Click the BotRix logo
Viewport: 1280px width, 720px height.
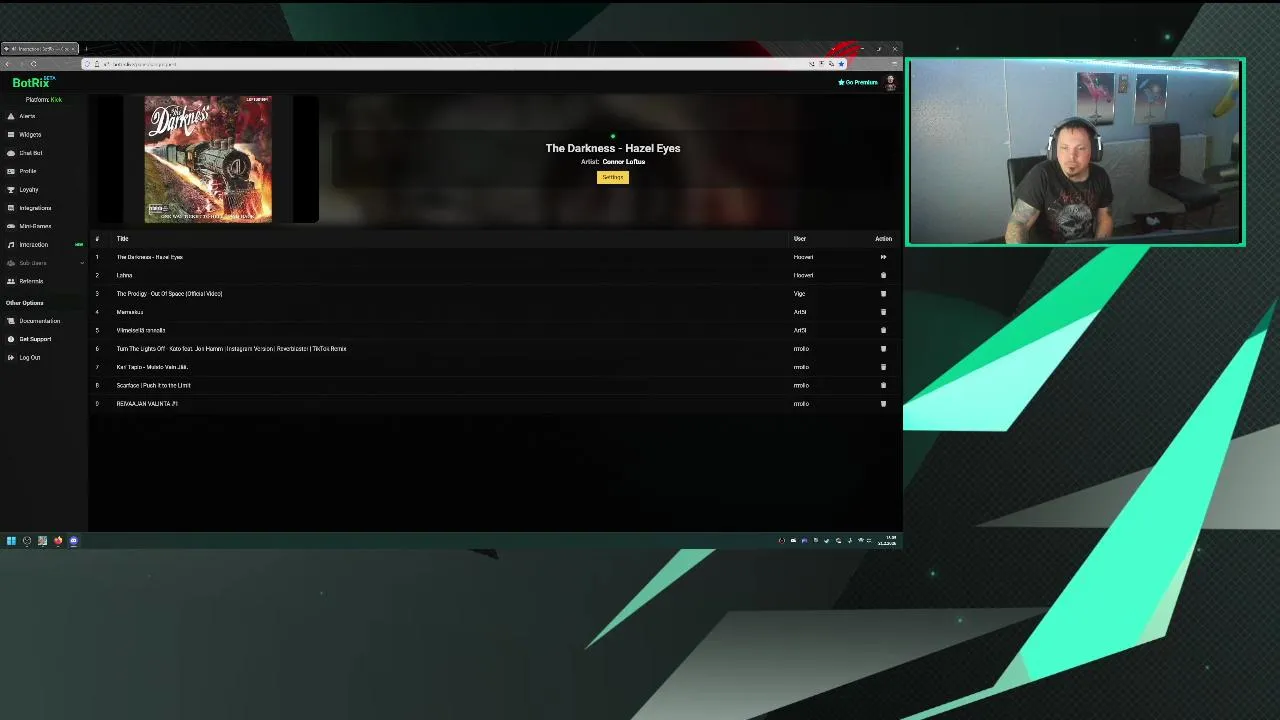click(33, 82)
